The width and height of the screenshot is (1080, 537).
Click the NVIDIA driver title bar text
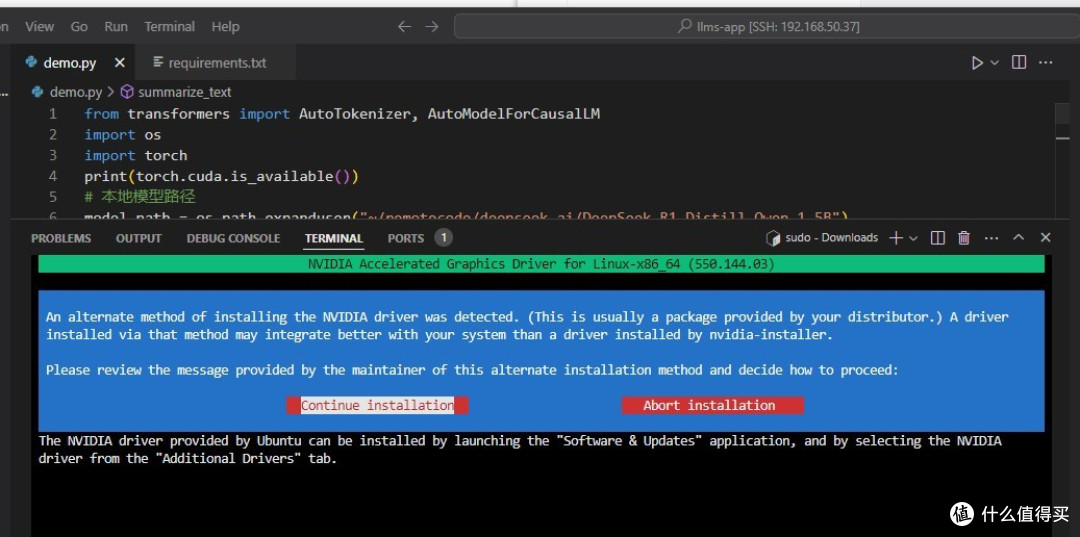click(541, 264)
